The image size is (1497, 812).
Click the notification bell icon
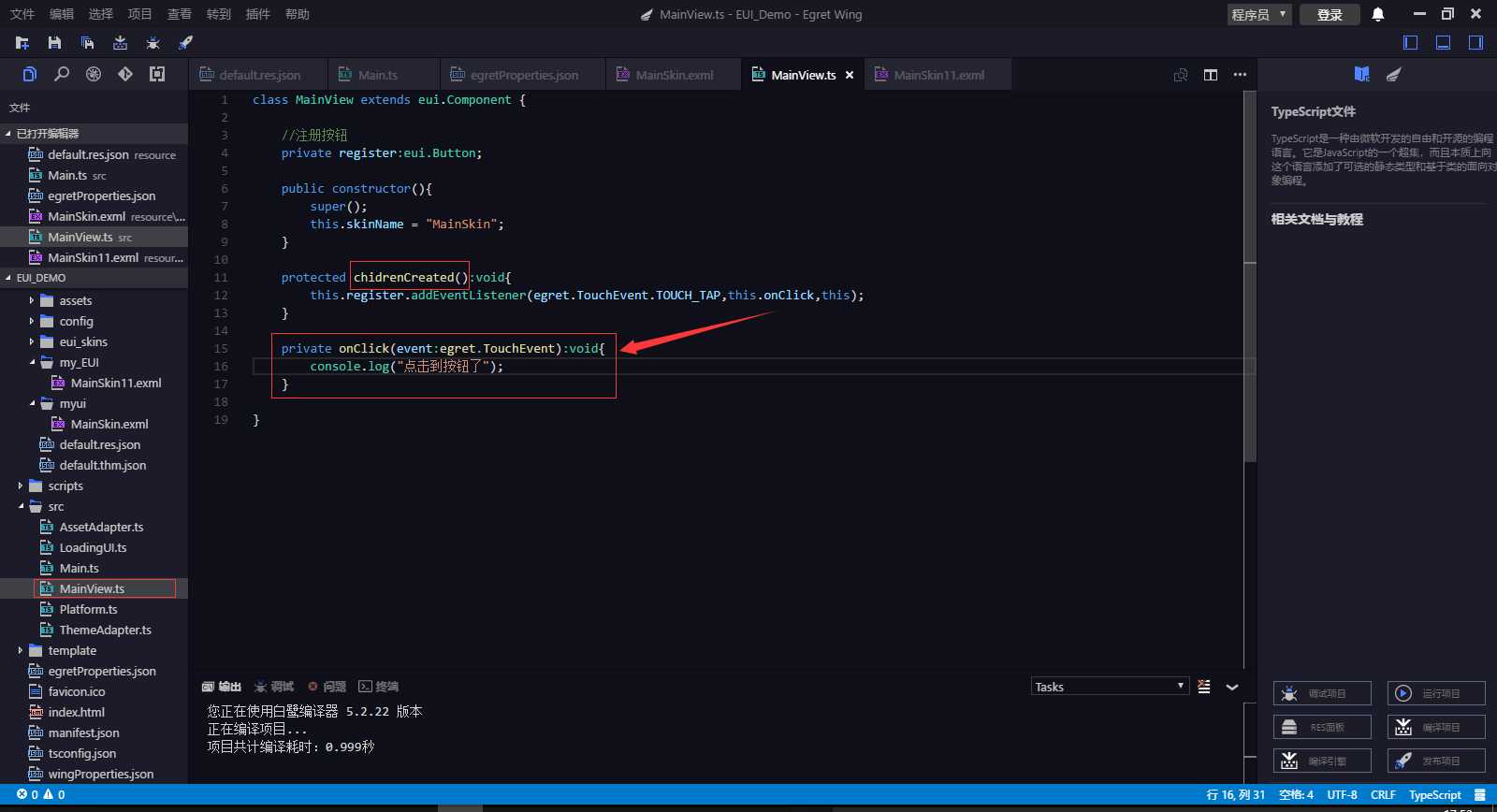[x=1378, y=14]
